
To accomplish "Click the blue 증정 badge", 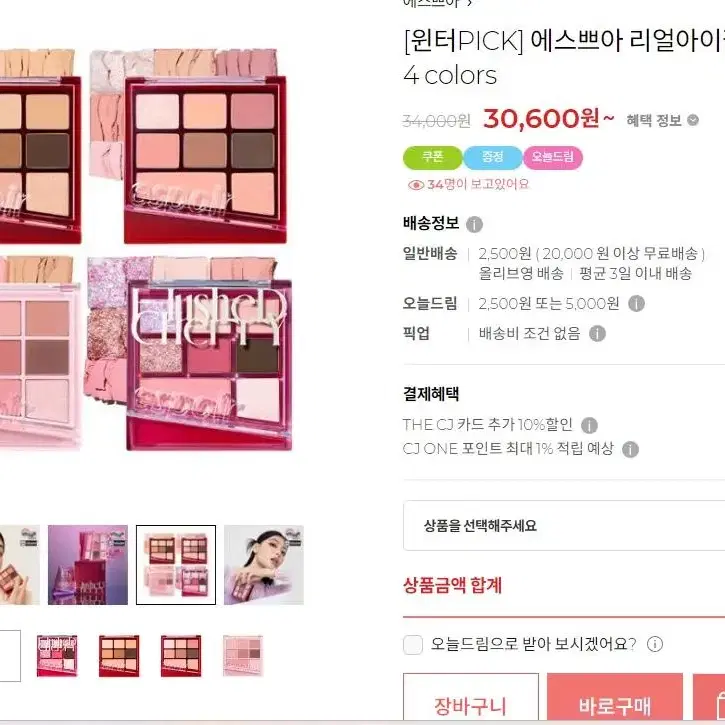I will [x=493, y=158].
